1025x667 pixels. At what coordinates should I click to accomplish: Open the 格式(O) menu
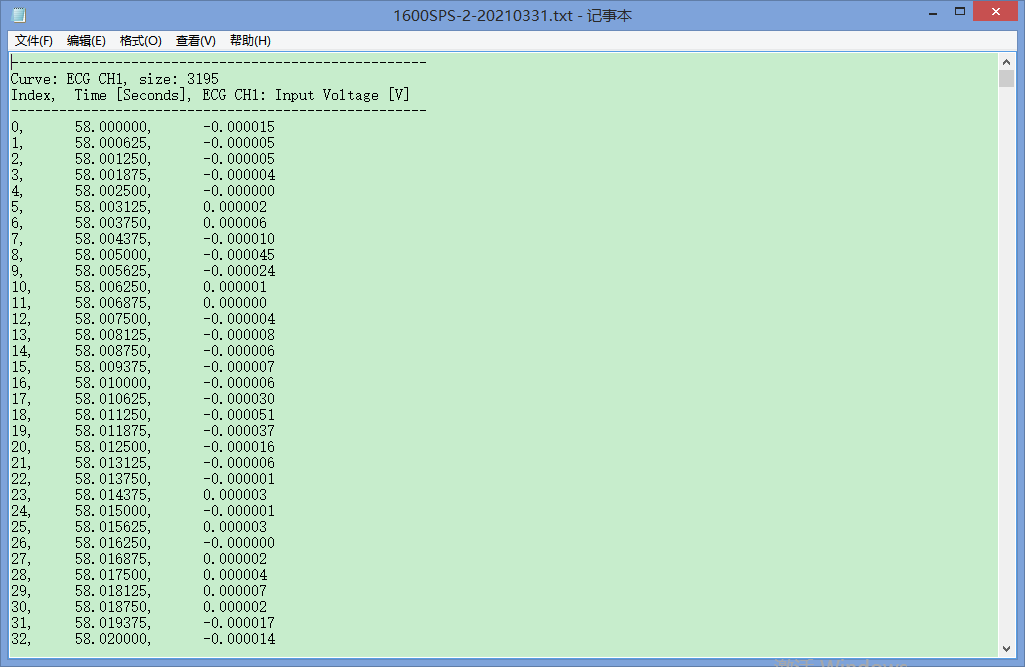[x=141, y=41]
